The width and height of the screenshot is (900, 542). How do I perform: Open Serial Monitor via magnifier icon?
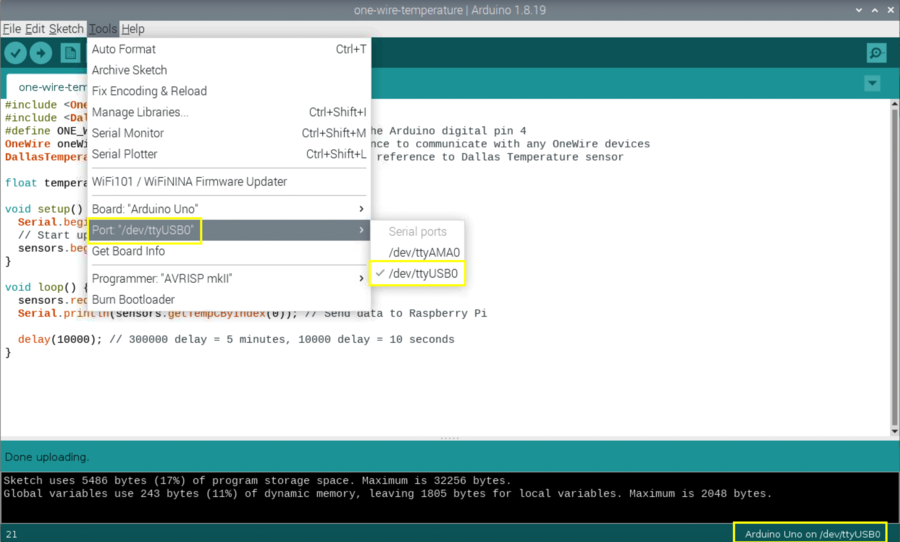pos(876,54)
